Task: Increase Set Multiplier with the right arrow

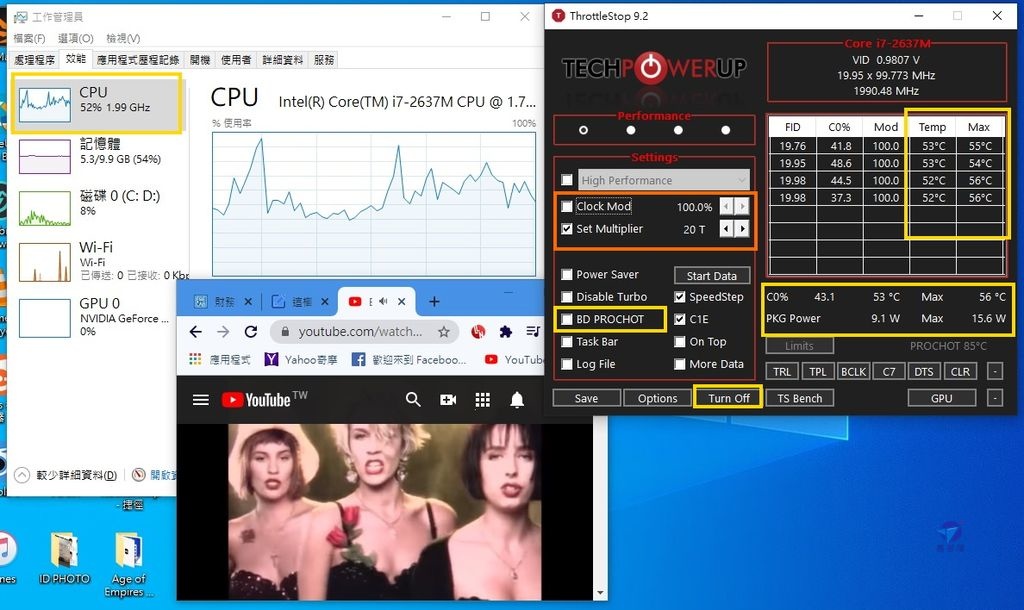Action: (x=740, y=229)
